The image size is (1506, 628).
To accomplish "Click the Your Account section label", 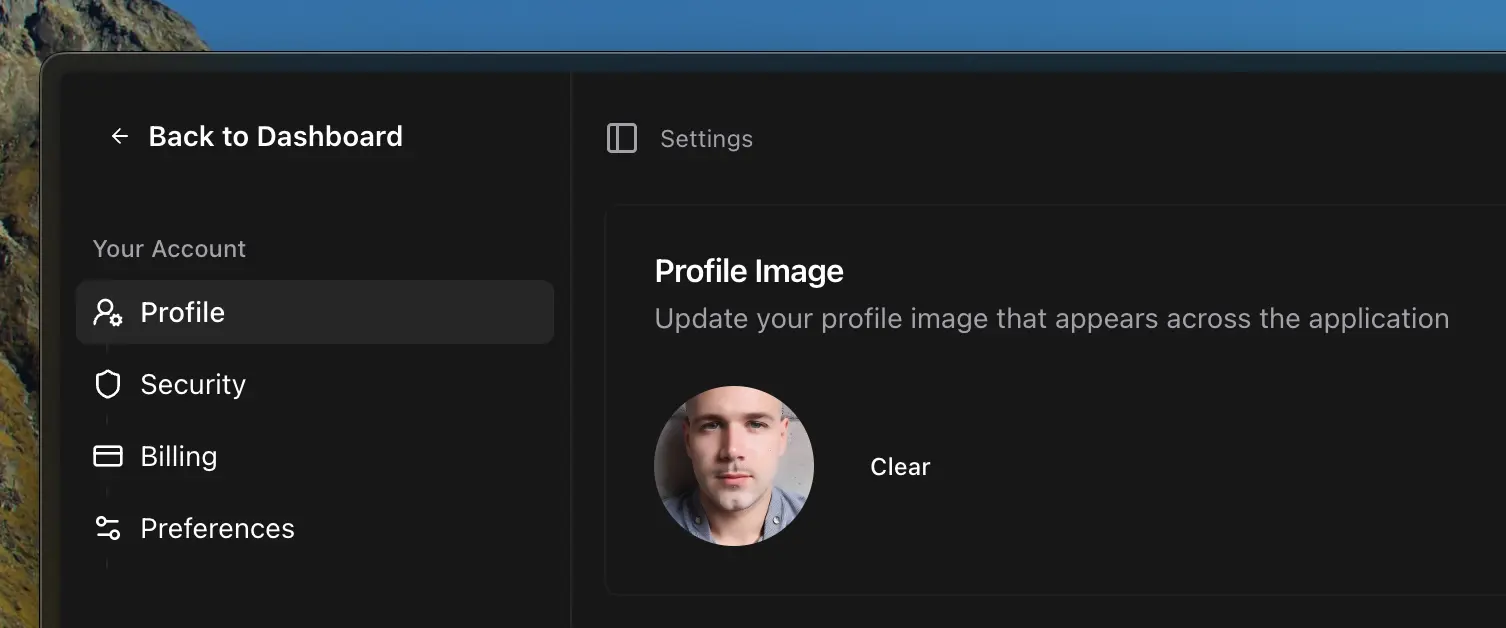I will tap(169, 249).
